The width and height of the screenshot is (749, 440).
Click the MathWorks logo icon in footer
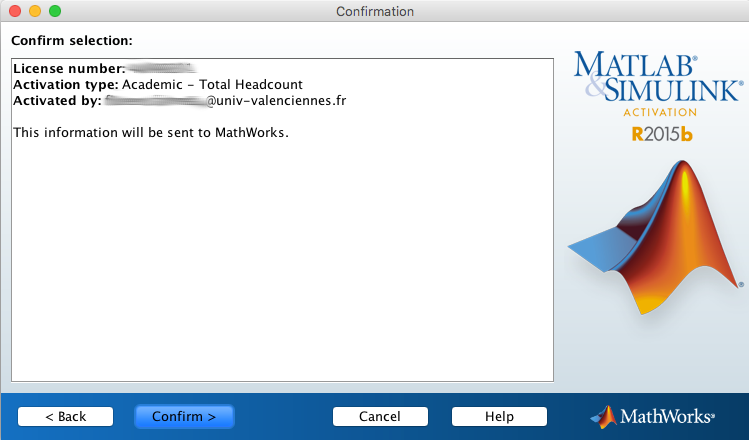tap(604, 416)
